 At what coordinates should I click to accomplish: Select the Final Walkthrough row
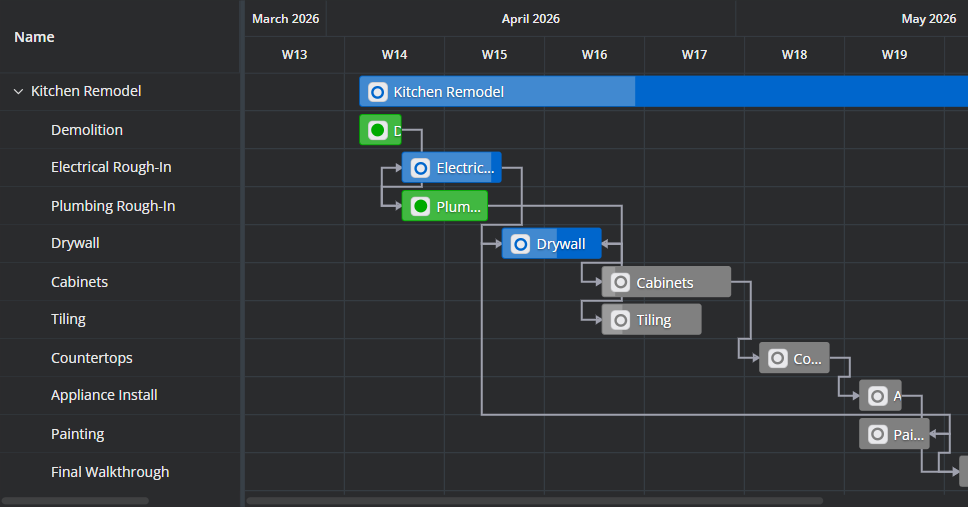[x=120, y=472]
